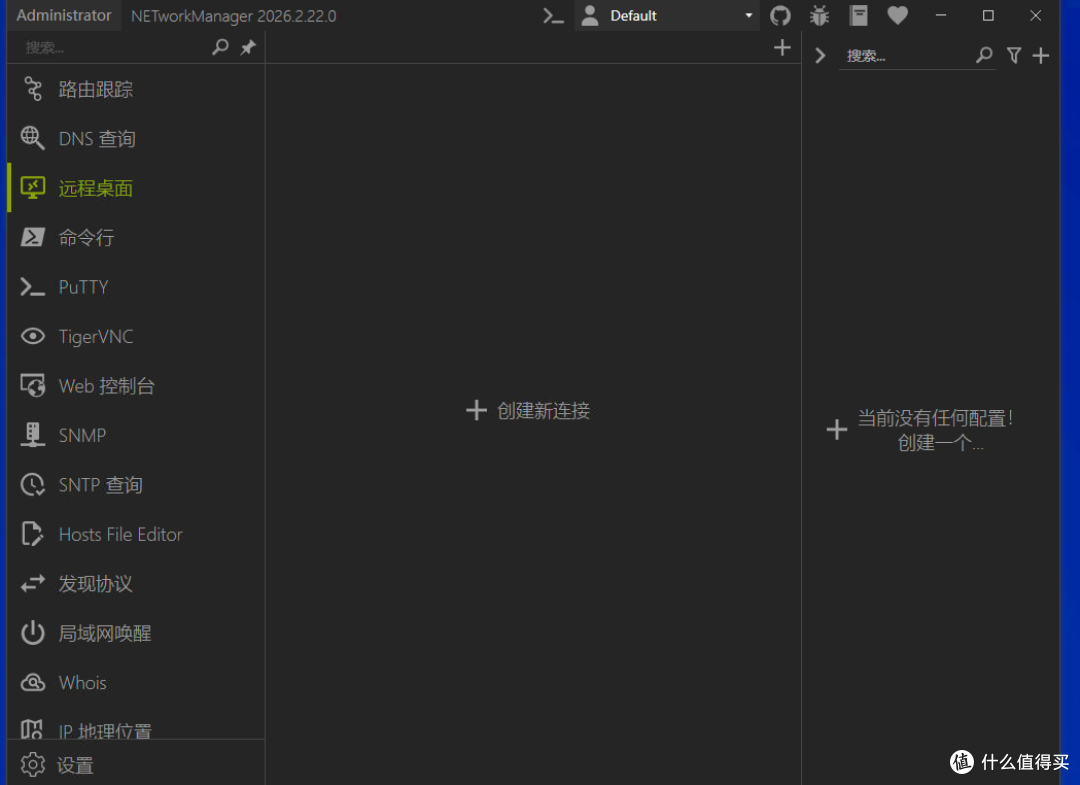
Task: Select 远程桌面 label in the sidebar
Action: pyautogui.click(x=95, y=188)
